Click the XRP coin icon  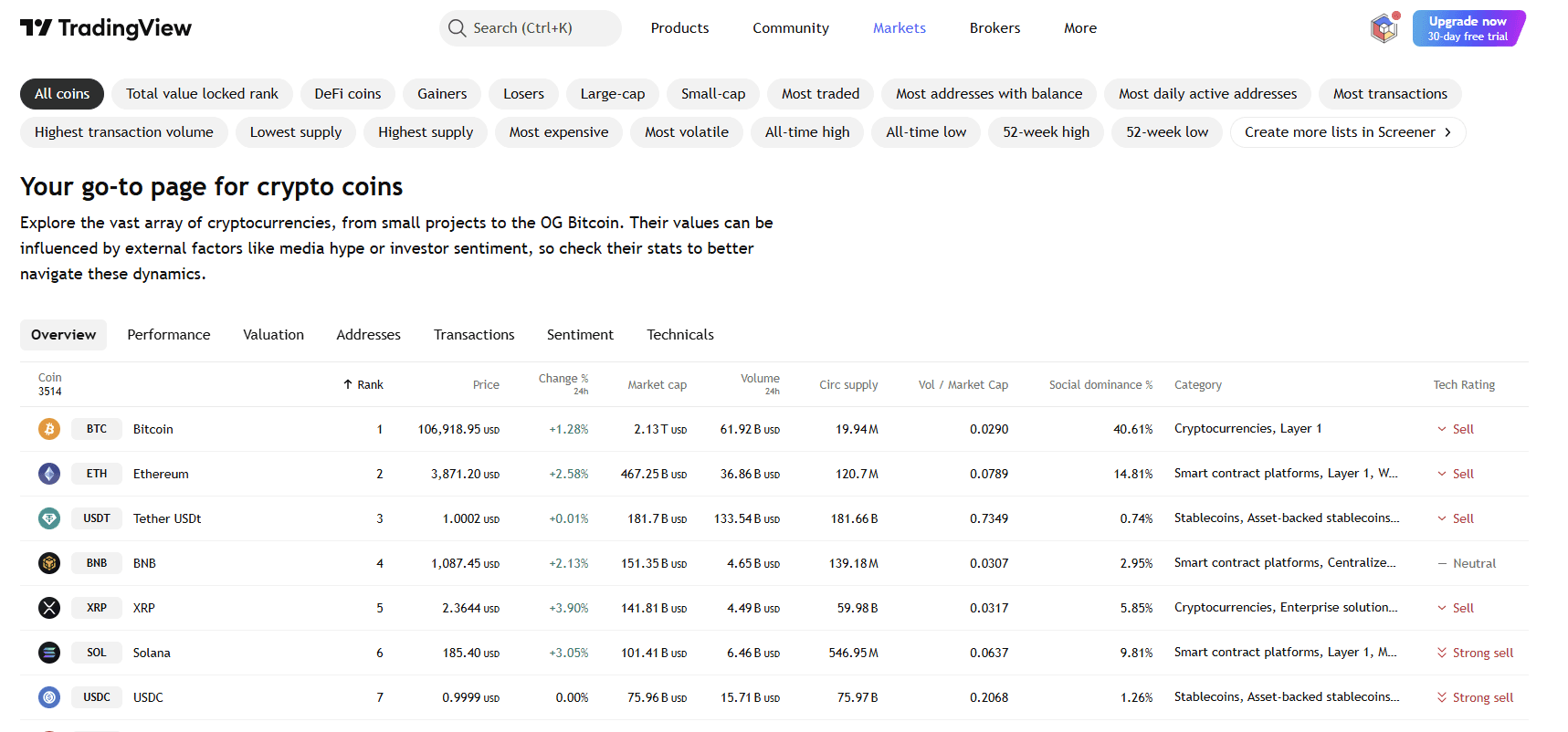point(49,608)
